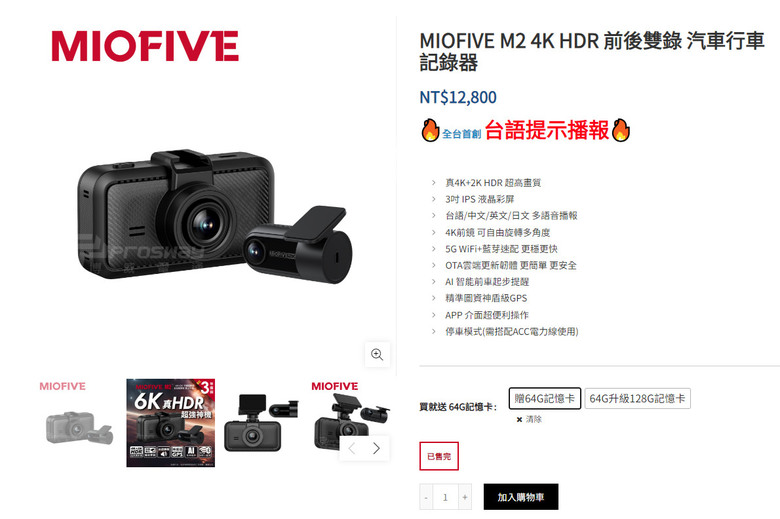The height and width of the screenshot is (519, 780).
Task: Click the fire emoji after 台語提示播報
Action: [x=620, y=130]
